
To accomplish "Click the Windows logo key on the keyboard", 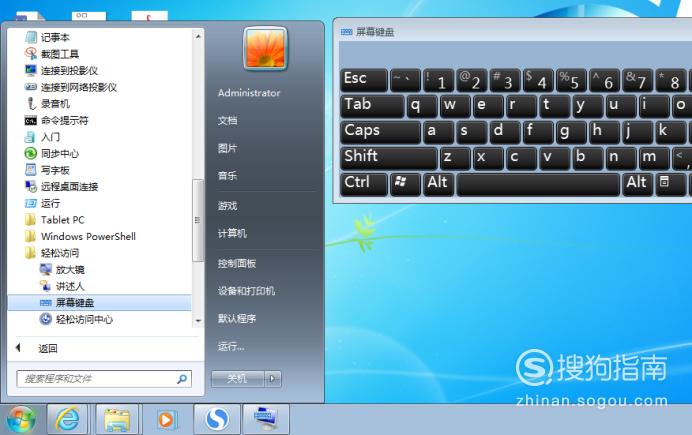I will click(405, 184).
